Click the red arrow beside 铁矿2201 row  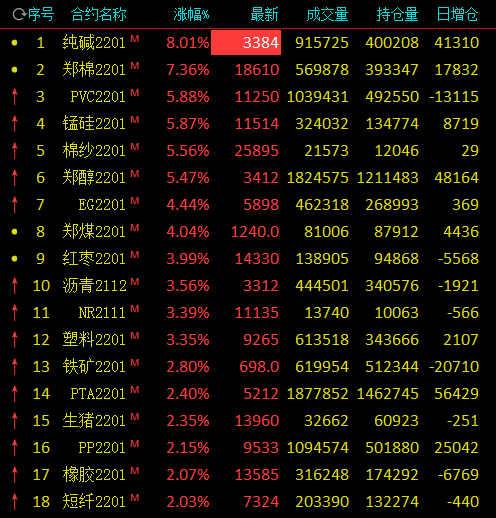pos(14,367)
